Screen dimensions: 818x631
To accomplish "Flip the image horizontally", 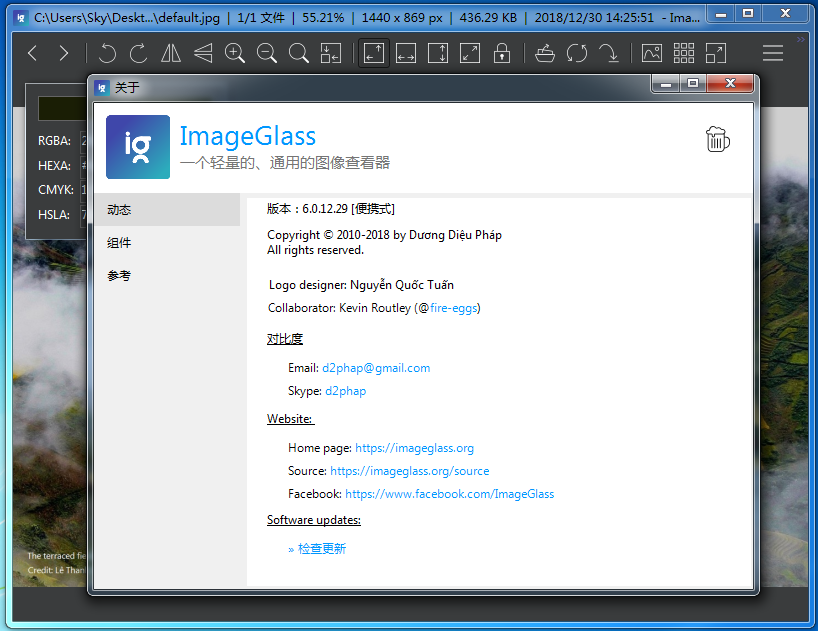I will (x=170, y=52).
